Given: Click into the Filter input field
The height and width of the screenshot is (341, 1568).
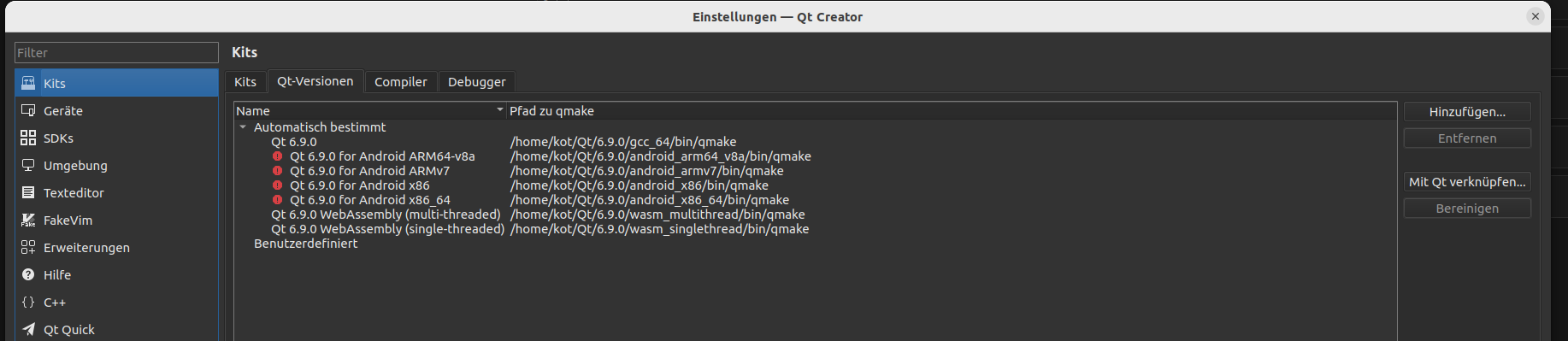Looking at the screenshot, I should pos(116,53).
